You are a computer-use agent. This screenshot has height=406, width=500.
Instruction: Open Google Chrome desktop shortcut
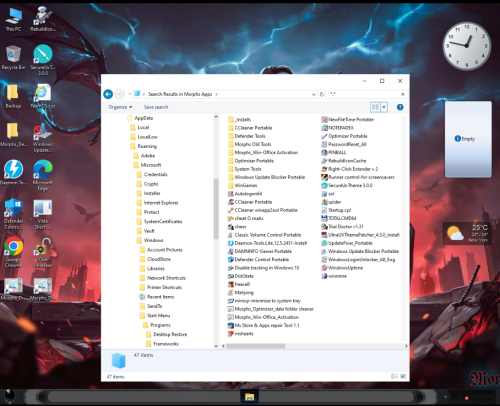click(13, 252)
